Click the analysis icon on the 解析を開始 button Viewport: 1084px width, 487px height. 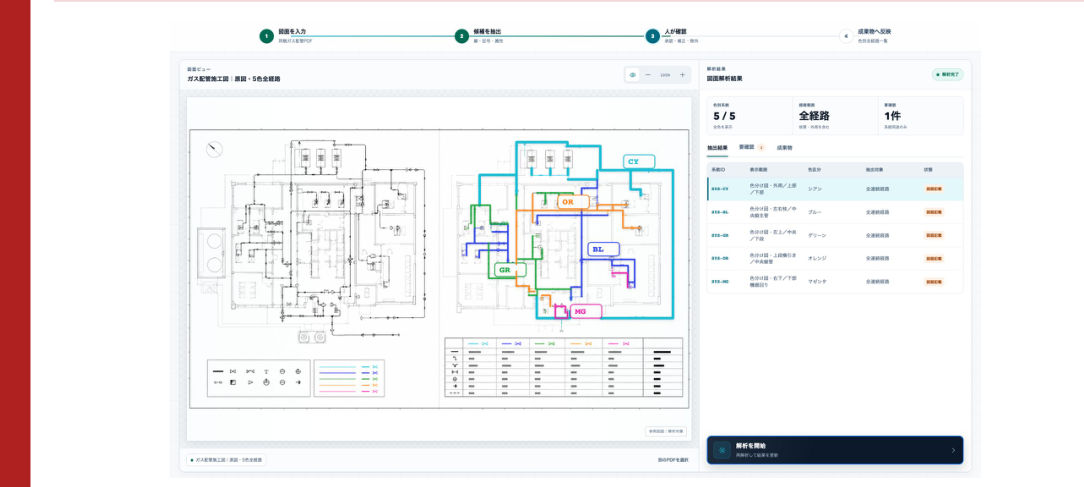click(722, 450)
